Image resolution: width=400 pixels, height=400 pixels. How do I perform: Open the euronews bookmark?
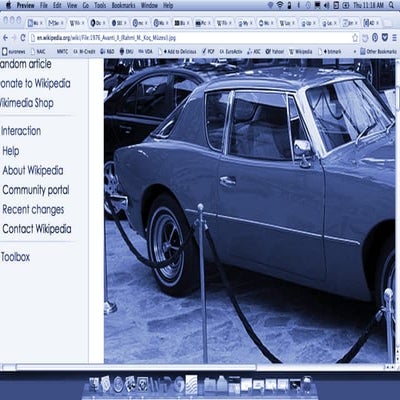(x=14, y=52)
